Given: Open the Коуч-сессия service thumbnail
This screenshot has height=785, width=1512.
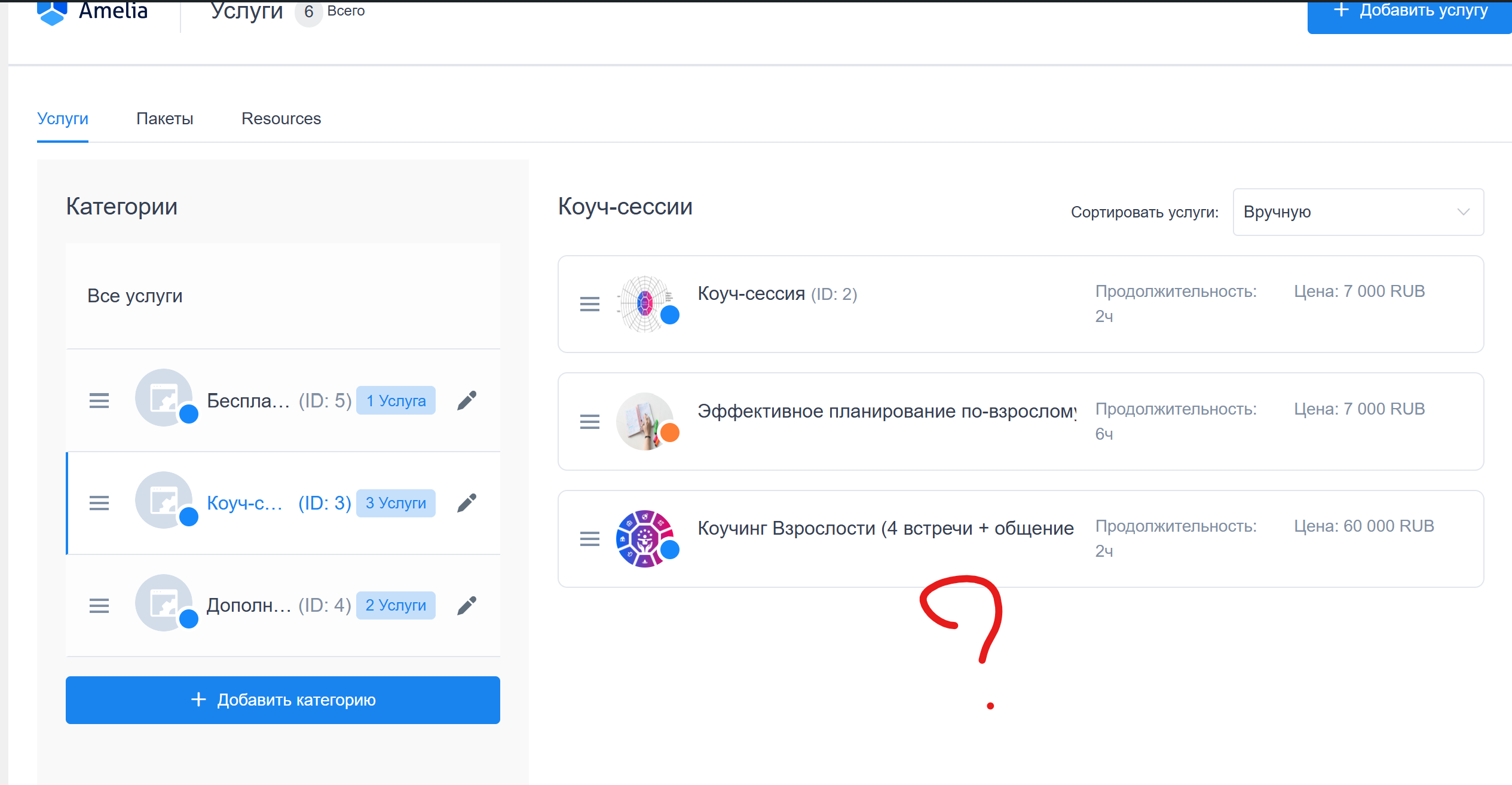Looking at the screenshot, I should (643, 303).
